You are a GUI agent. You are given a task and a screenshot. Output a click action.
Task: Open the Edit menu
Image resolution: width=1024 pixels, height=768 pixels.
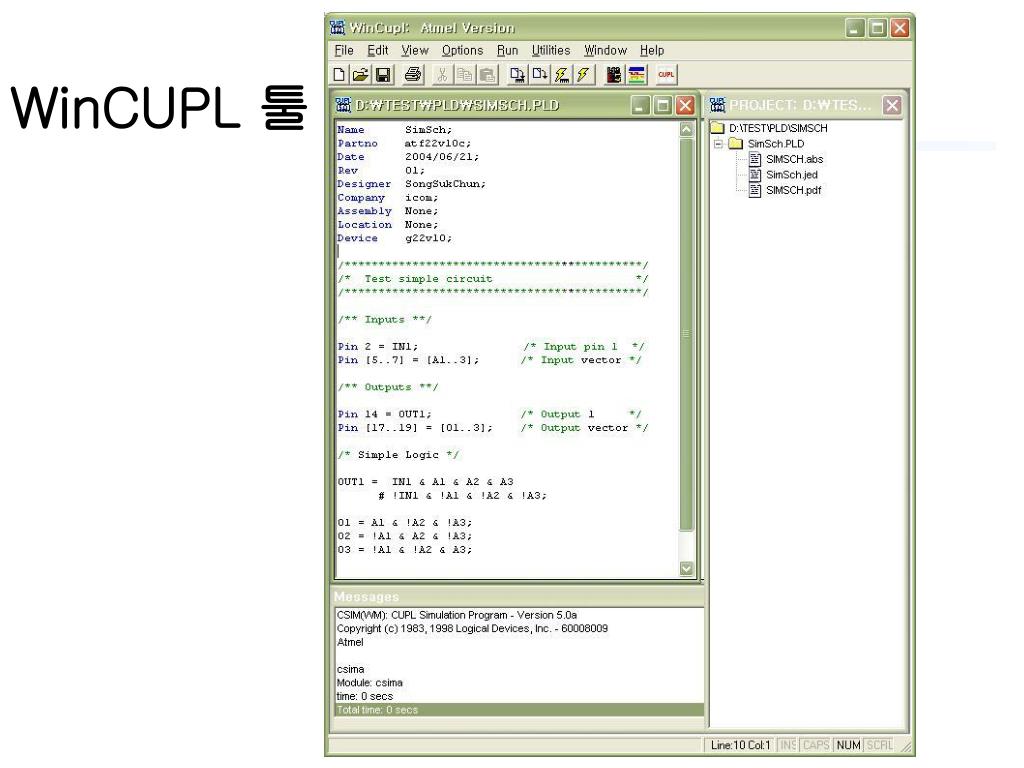[377, 50]
